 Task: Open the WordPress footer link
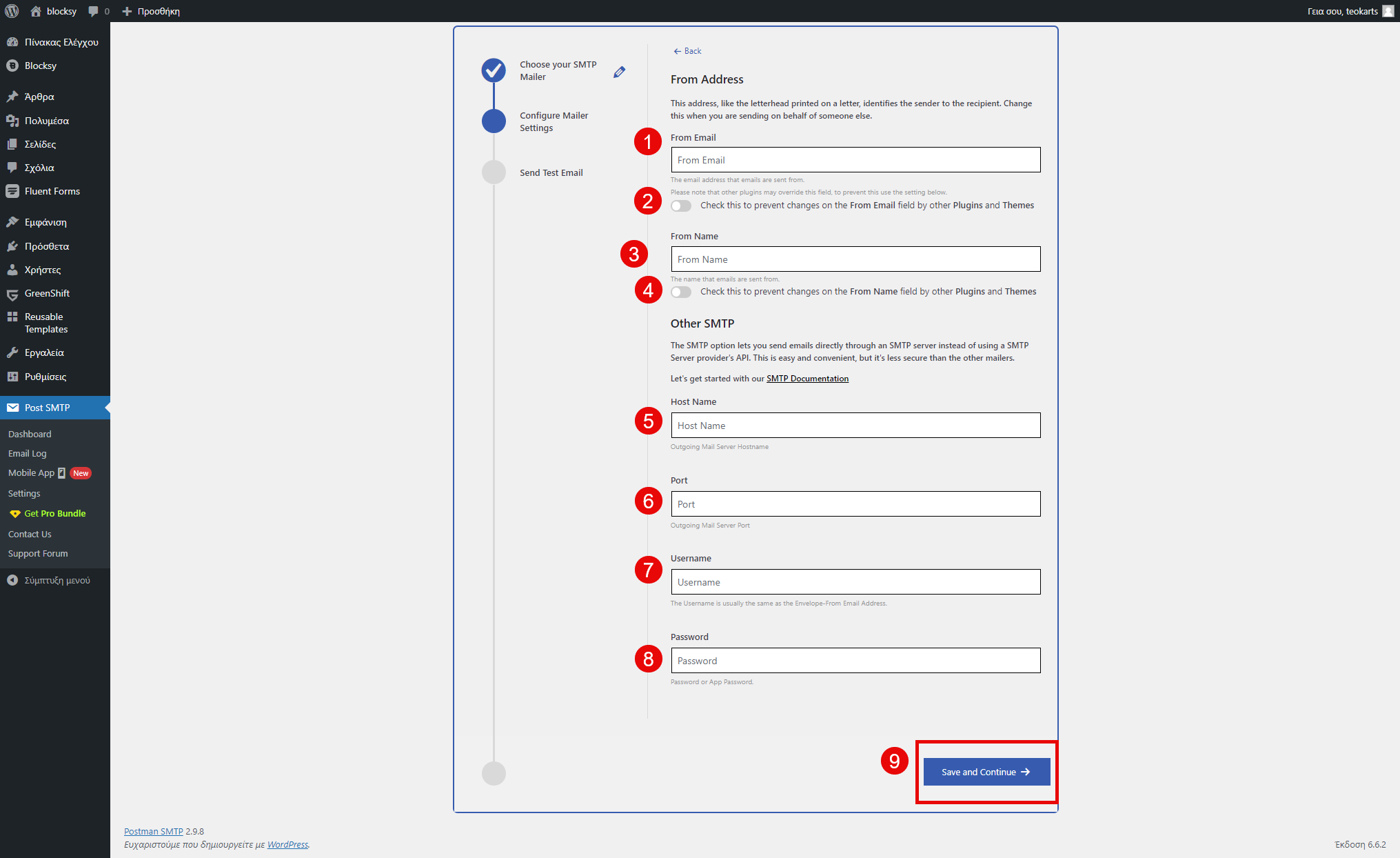point(287,844)
